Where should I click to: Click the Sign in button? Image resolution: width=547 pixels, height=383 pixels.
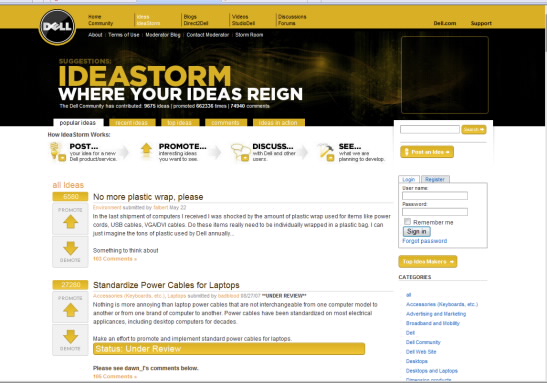[417, 231]
